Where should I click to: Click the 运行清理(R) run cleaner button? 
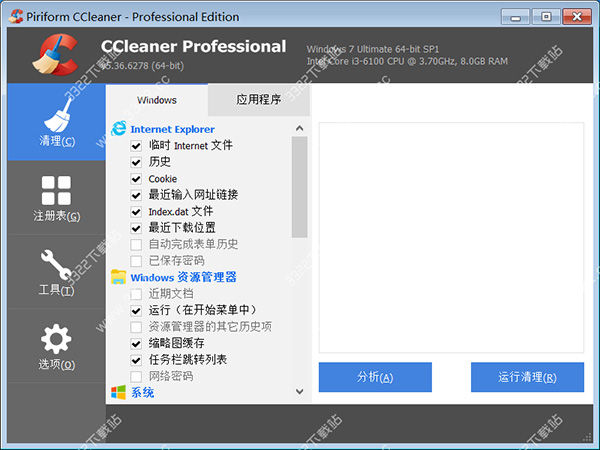pos(527,377)
